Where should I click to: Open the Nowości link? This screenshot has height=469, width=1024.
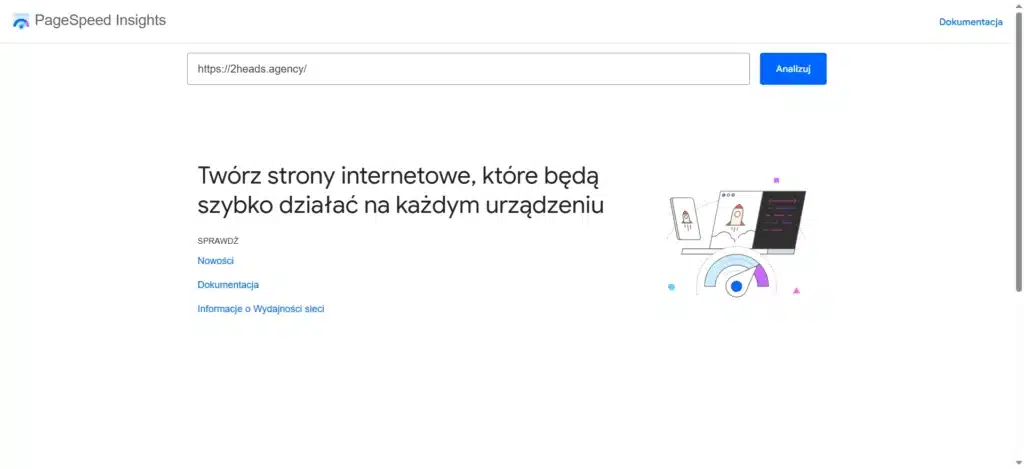216,261
